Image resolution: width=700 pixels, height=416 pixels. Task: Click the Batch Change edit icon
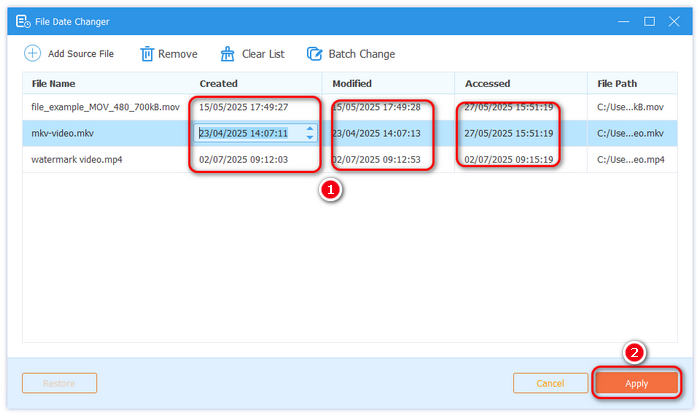(x=314, y=54)
